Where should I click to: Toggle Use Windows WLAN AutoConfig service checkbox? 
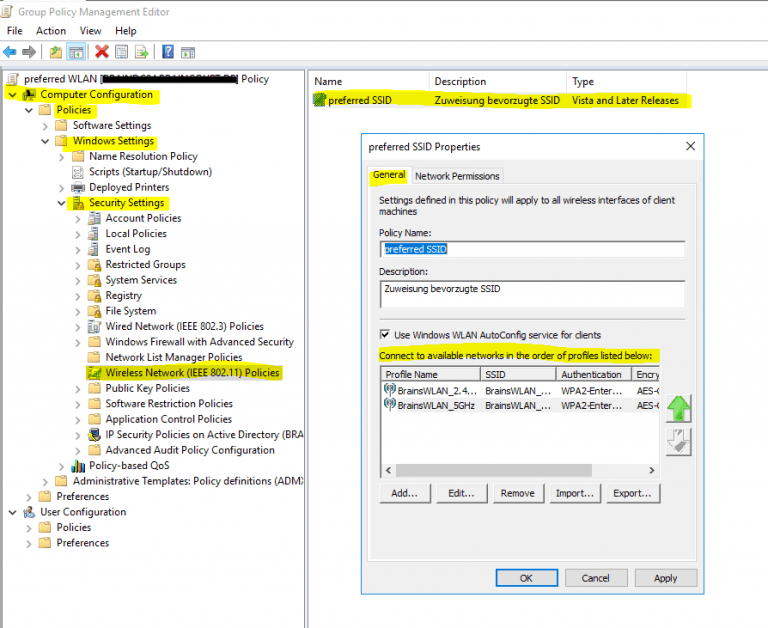[x=385, y=335]
